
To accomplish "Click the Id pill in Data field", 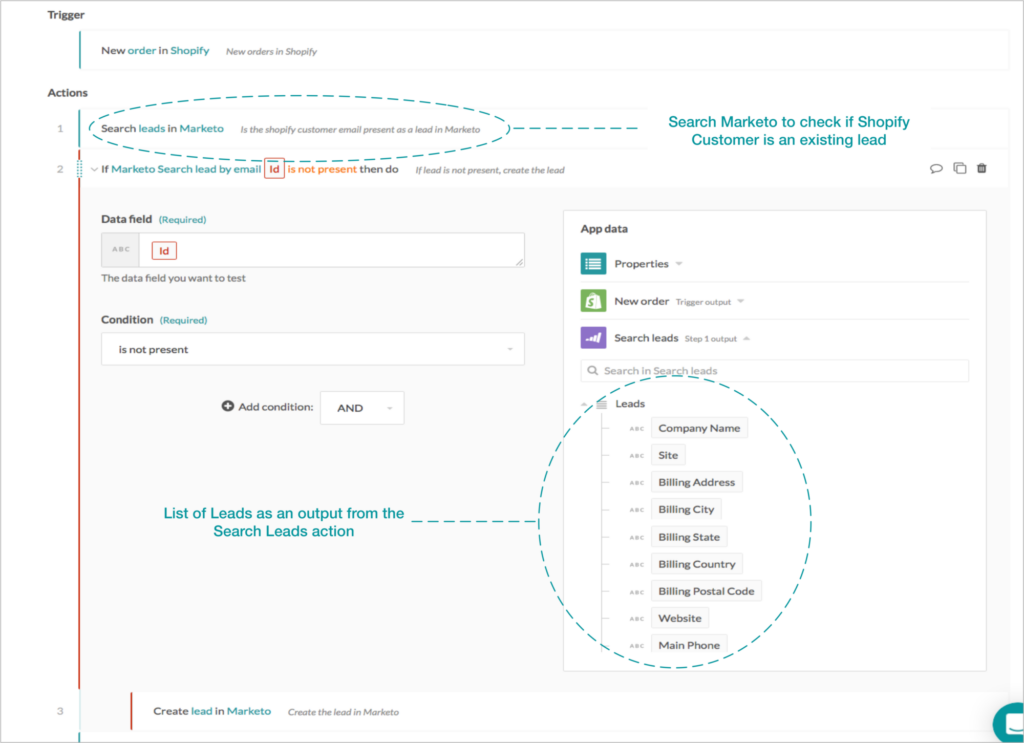I will coord(164,251).
